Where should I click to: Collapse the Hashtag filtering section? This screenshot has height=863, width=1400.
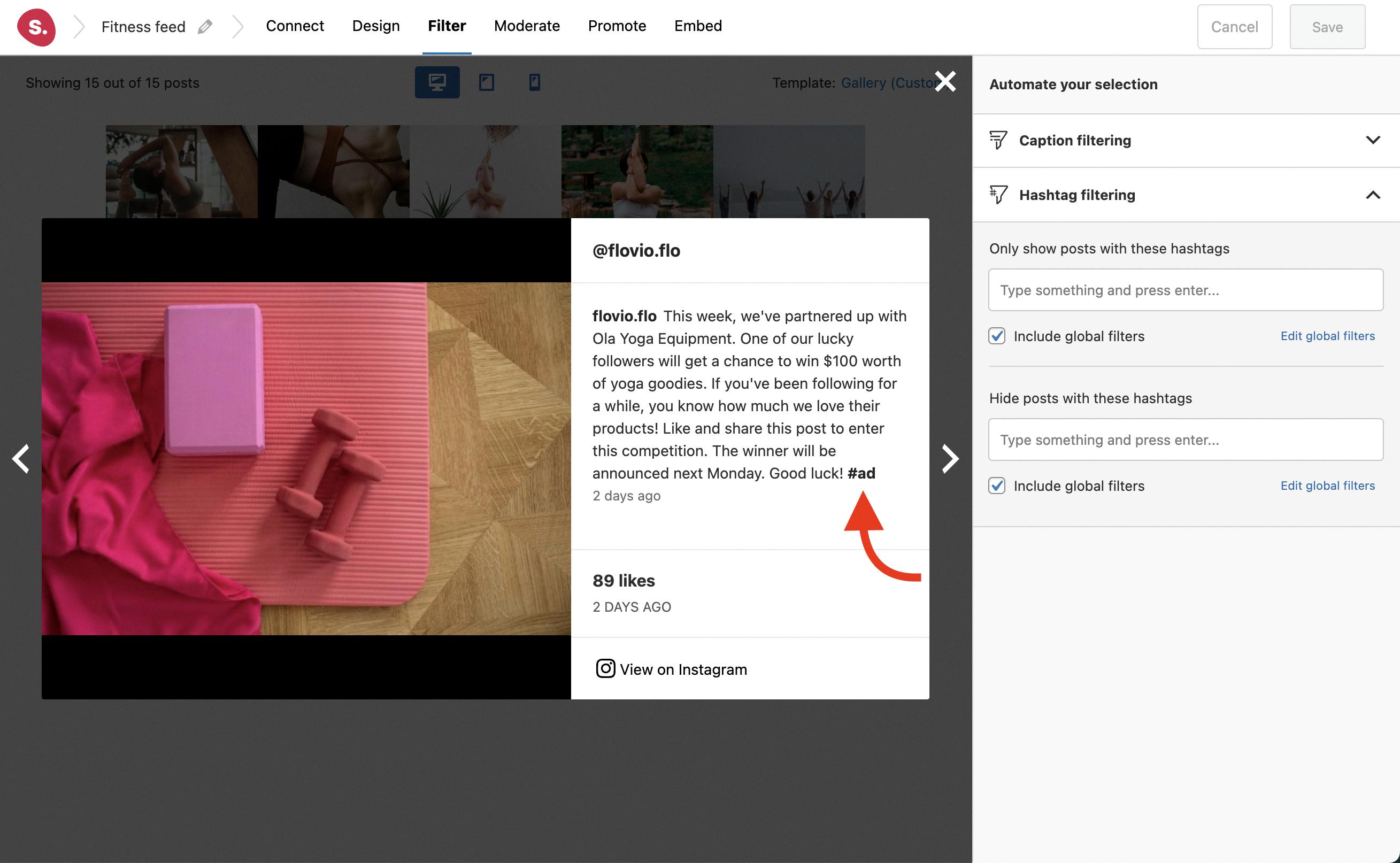point(1372,195)
